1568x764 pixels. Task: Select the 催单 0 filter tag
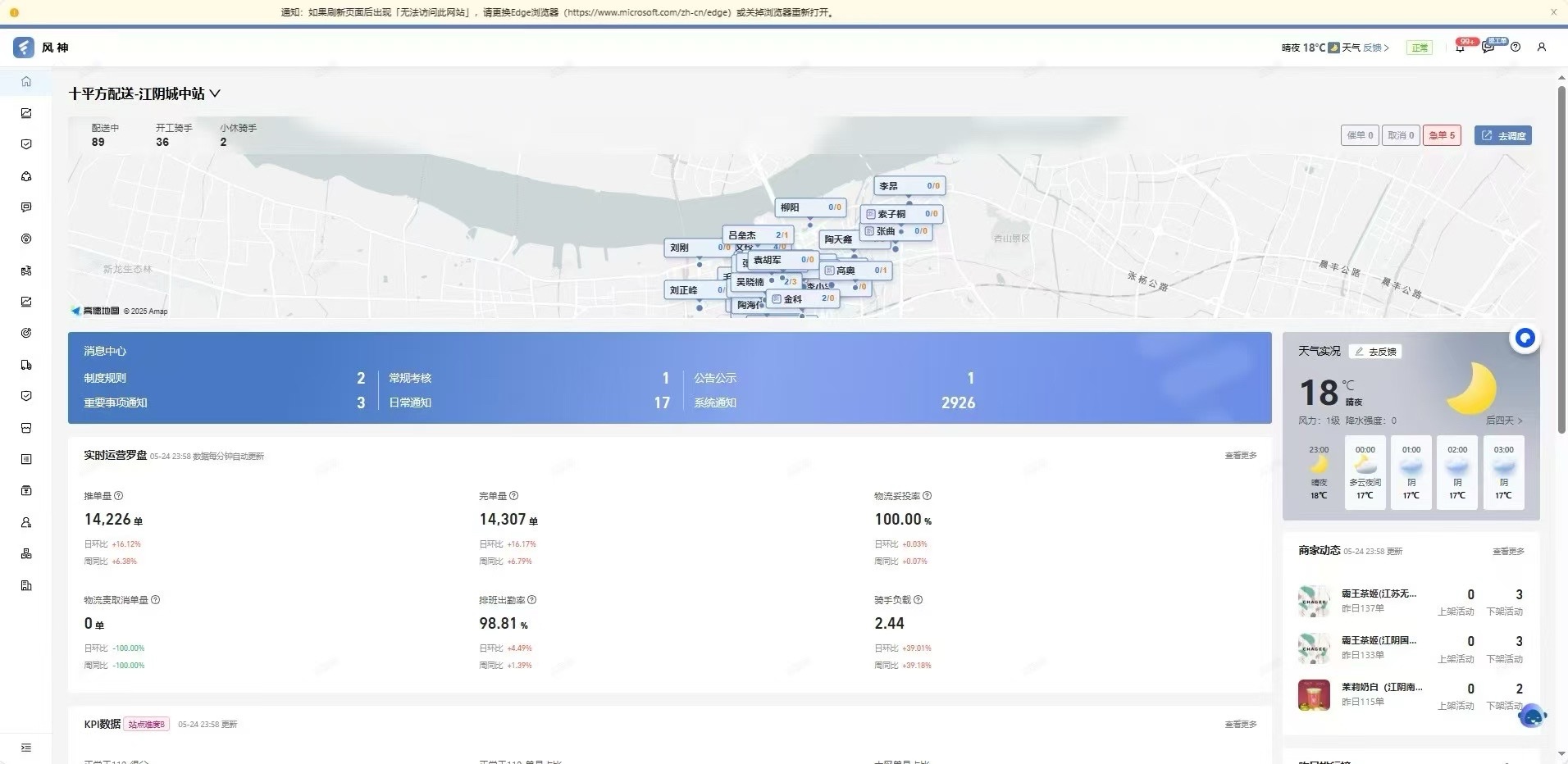tap(1360, 136)
